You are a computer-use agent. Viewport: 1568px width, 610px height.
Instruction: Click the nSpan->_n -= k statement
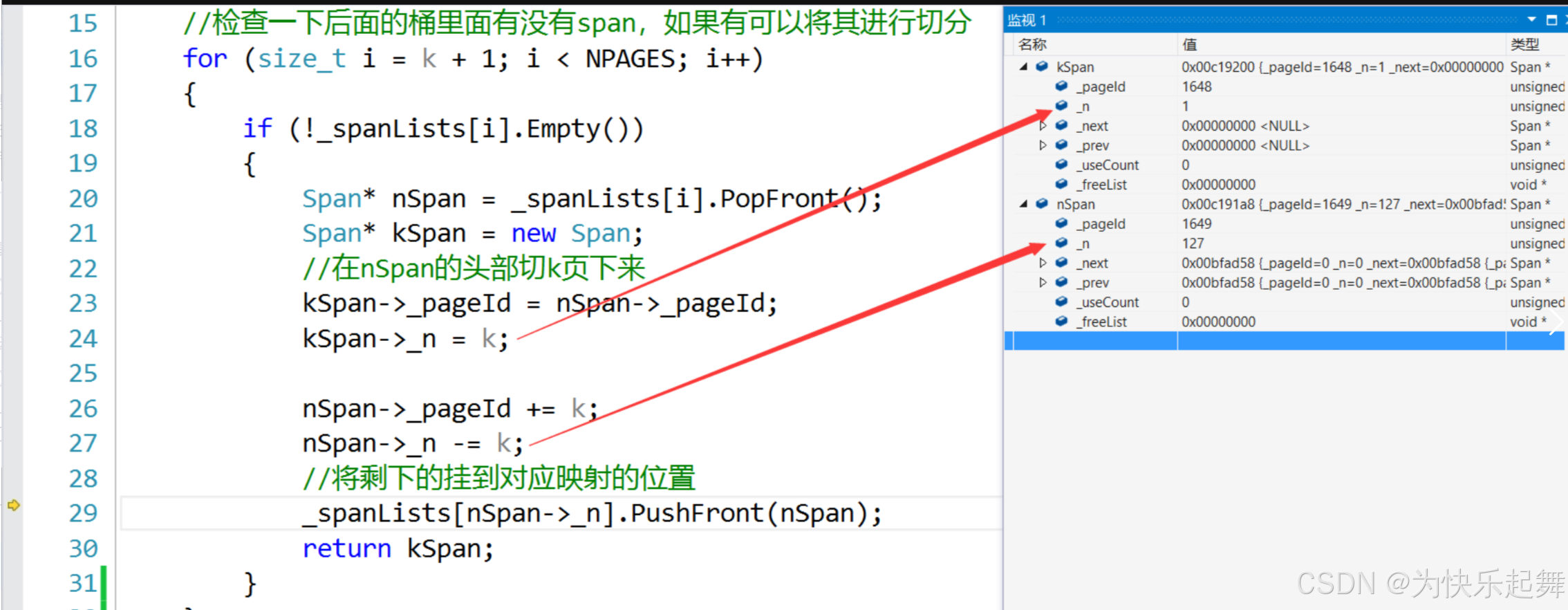point(413,443)
